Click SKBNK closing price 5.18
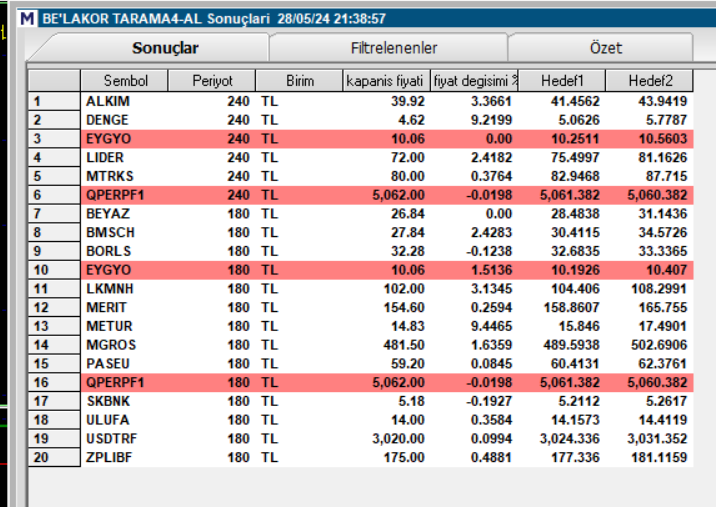The width and height of the screenshot is (716, 507). (x=411, y=401)
